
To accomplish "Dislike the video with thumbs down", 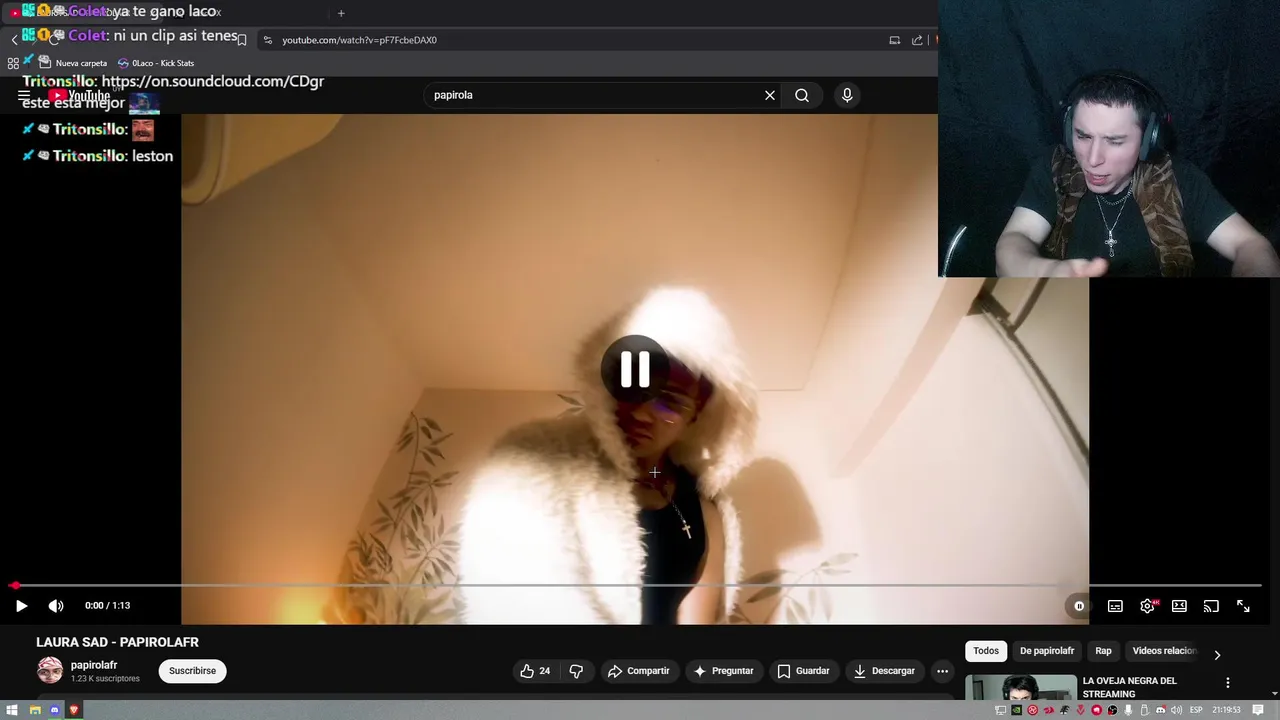I will tap(576, 671).
